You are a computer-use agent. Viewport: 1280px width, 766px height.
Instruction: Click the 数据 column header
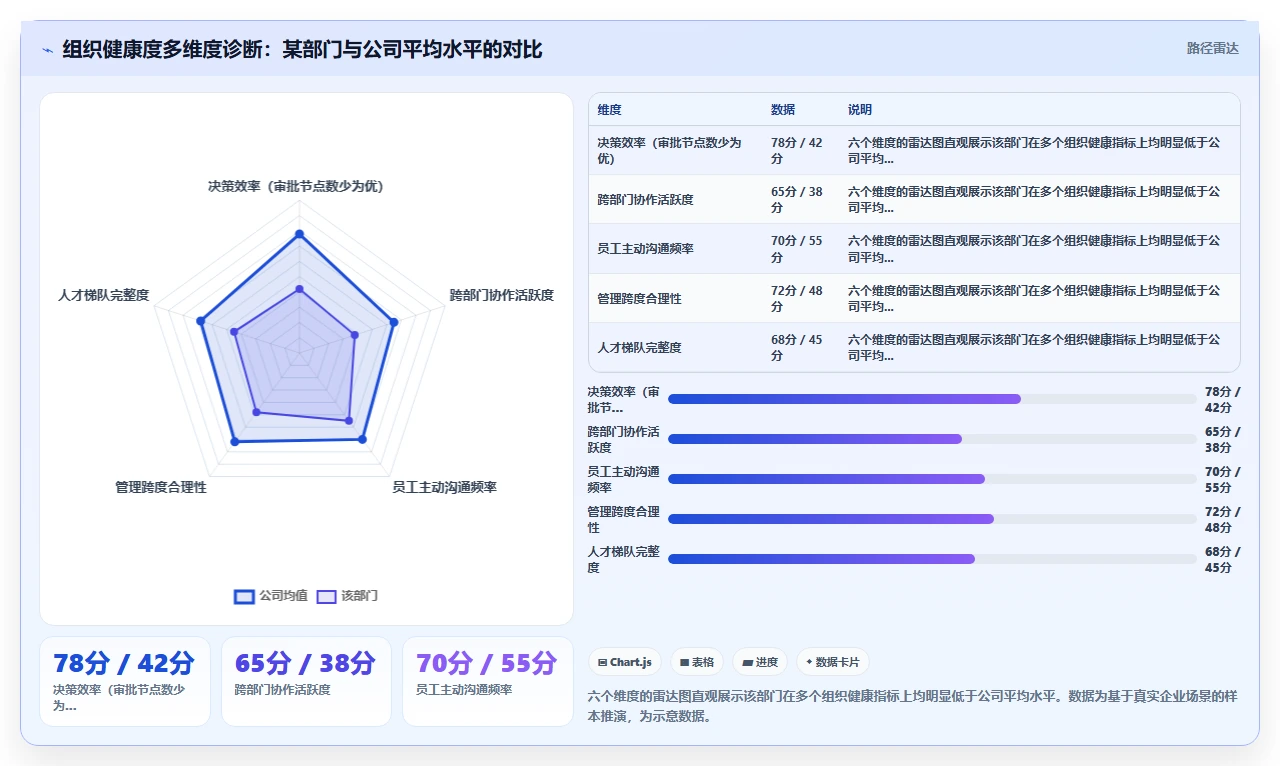point(783,110)
